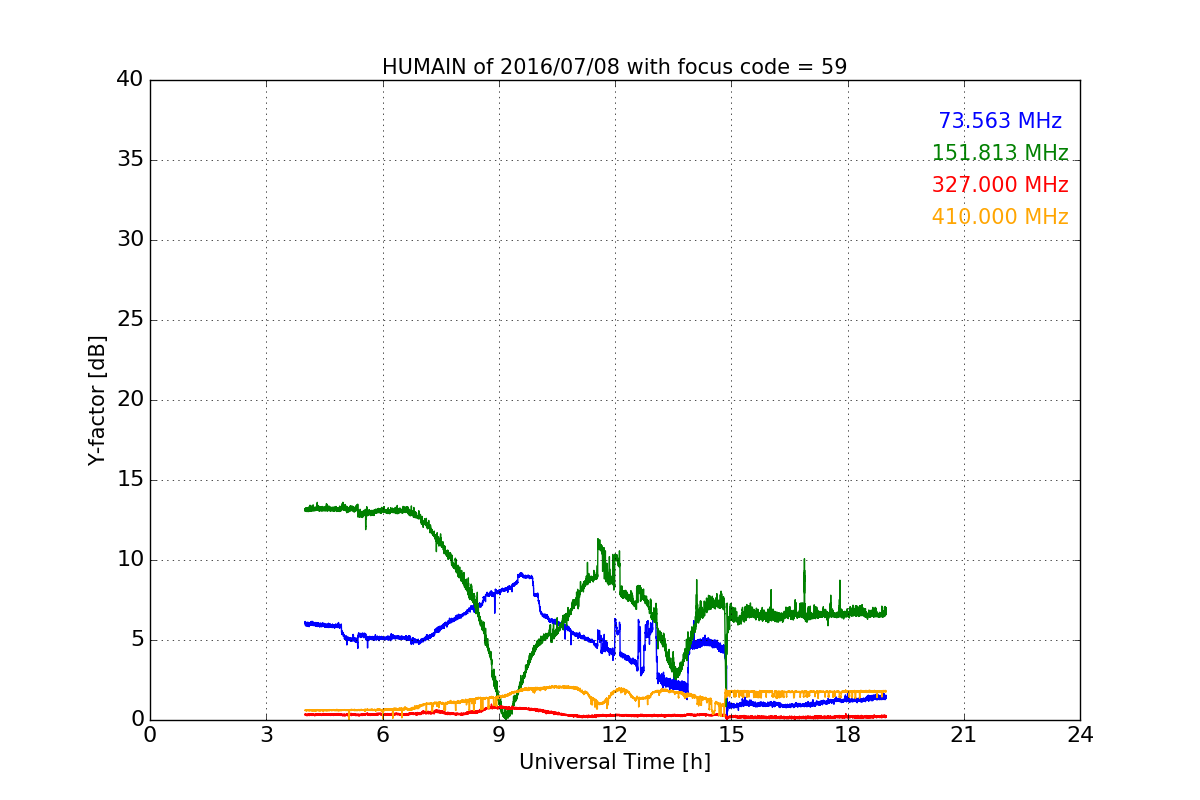The height and width of the screenshot is (800, 1200).
Task: Click the y-axis tick label 10
Action: tap(129, 560)
